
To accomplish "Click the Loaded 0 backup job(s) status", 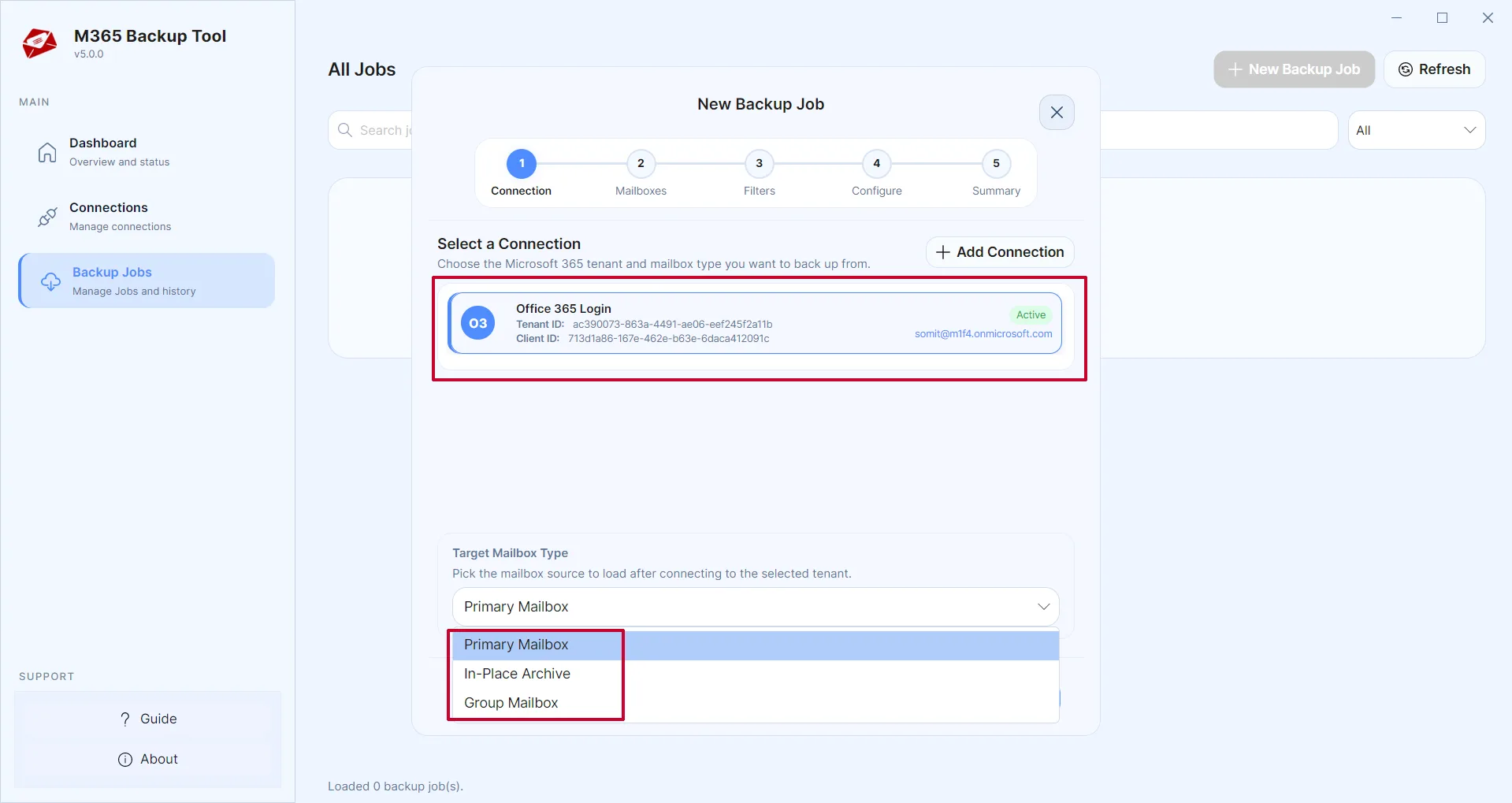I will [x=396, y=786].
